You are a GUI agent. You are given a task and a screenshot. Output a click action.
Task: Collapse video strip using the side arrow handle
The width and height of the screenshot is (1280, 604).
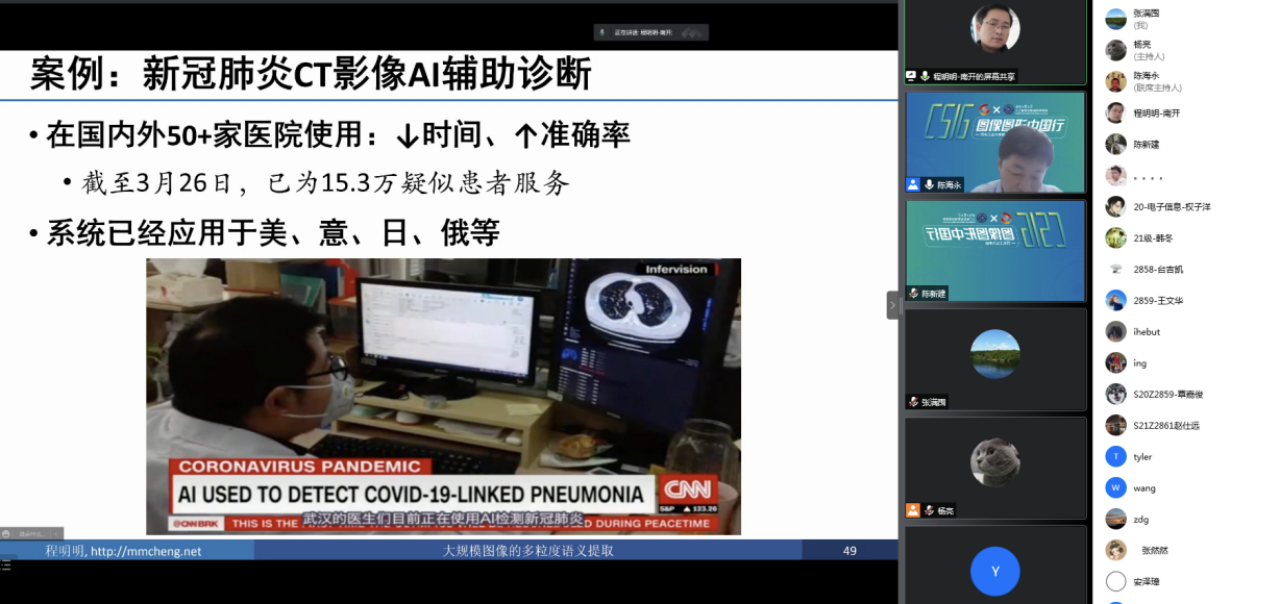(x=892, y=305)
